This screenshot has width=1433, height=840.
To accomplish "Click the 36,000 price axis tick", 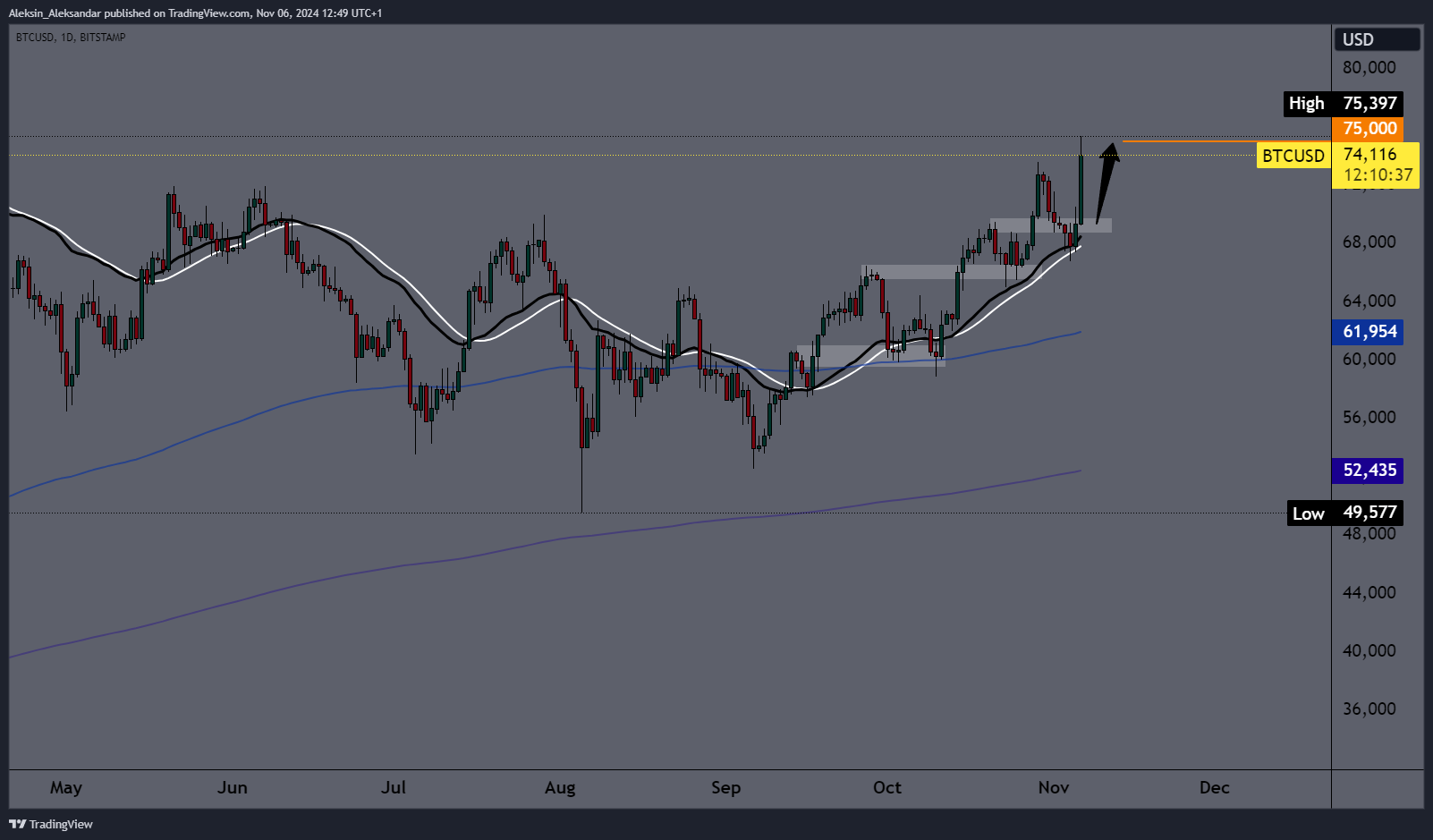I will tap(1369, 708).
